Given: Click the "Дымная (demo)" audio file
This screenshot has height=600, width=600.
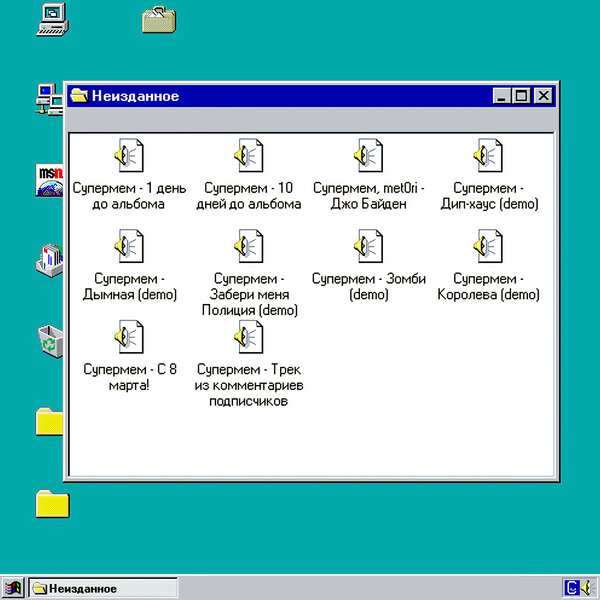Looking at the screenshot, I should tap(130, 247).
